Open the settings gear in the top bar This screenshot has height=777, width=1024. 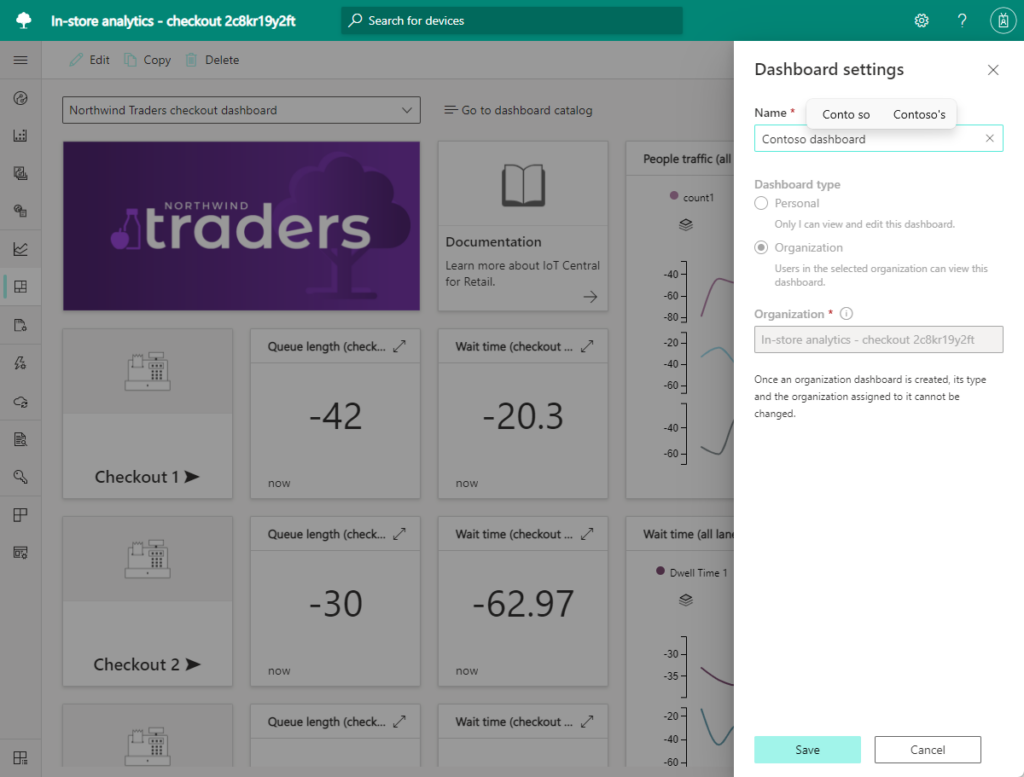921,19
